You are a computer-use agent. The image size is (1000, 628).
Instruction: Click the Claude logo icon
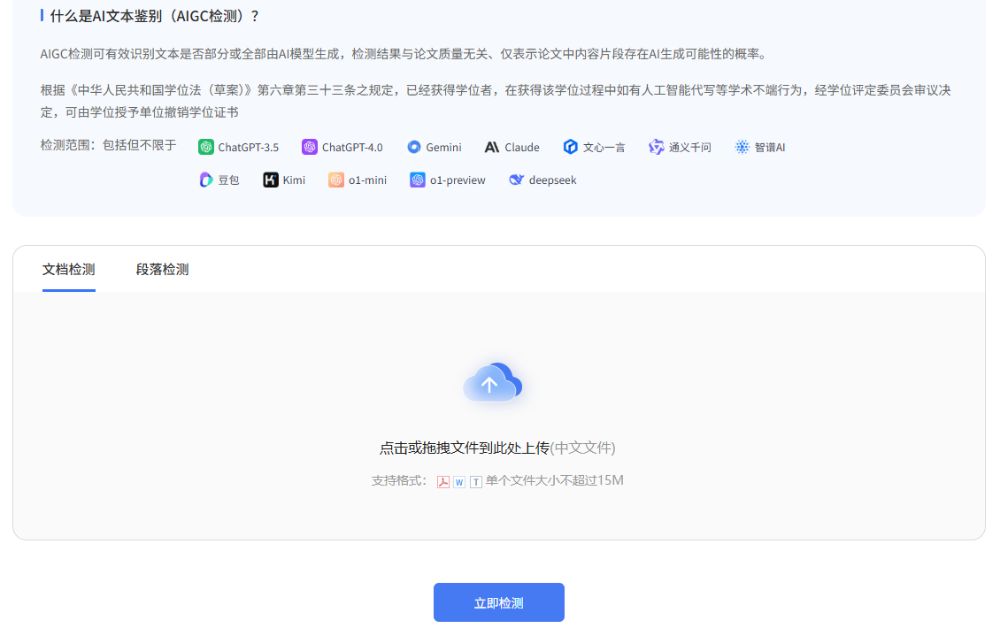pyautogui.click(x=492, y=147)
